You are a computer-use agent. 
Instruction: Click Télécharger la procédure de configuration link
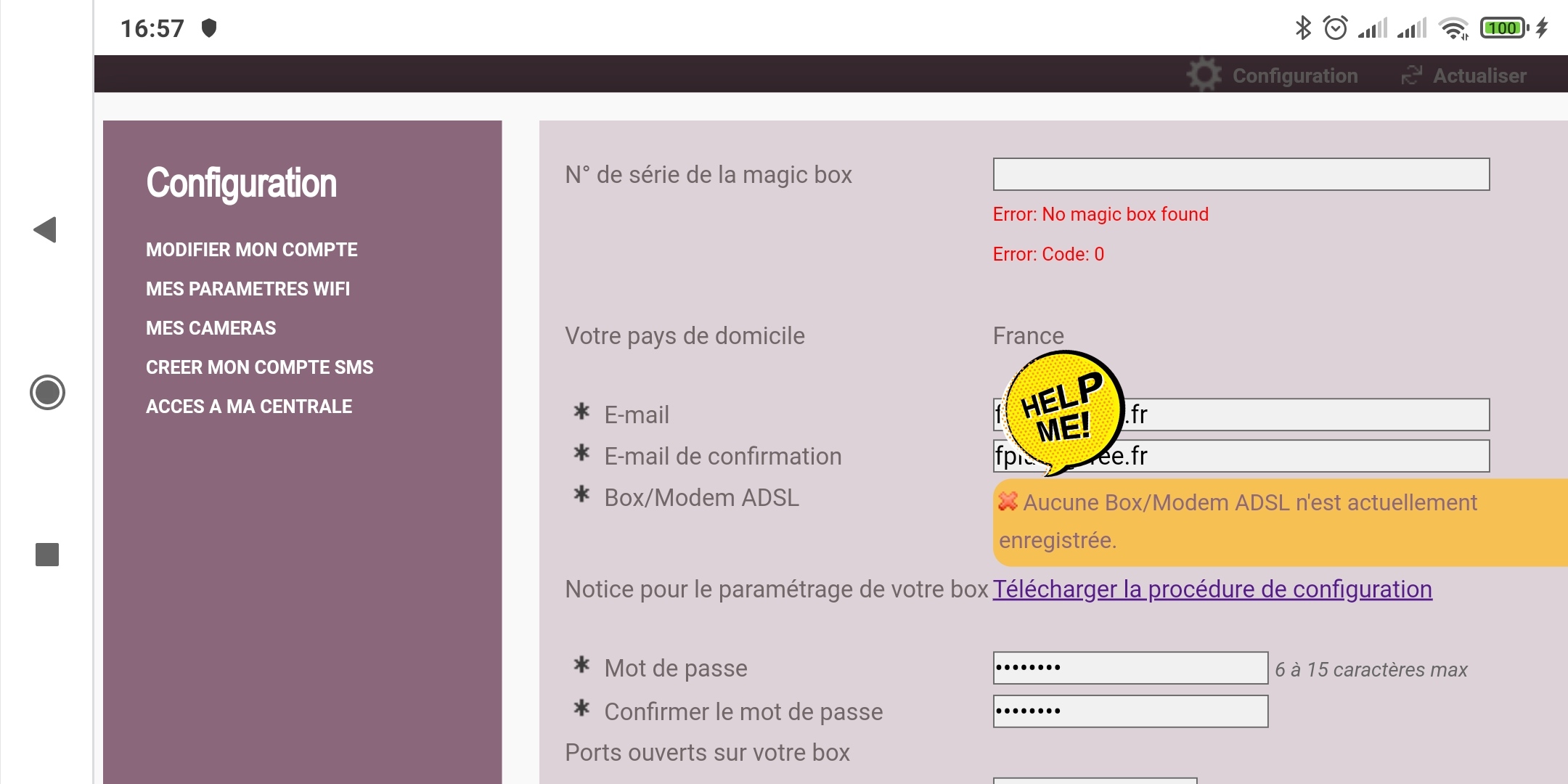(1212, 589)
